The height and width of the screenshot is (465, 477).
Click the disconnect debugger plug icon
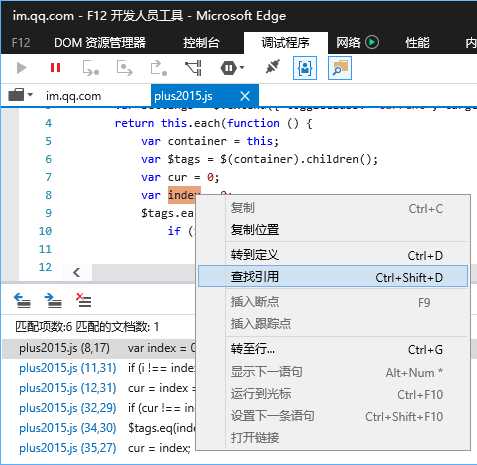coord(272,67)
